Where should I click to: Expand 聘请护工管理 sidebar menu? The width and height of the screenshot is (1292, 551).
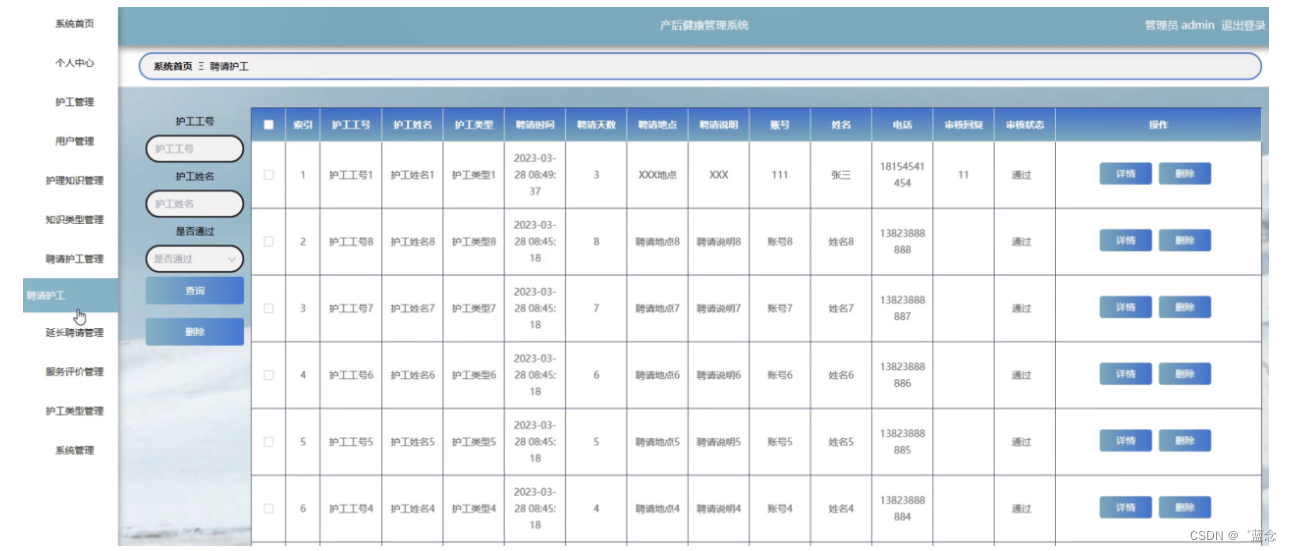point(74,259)
